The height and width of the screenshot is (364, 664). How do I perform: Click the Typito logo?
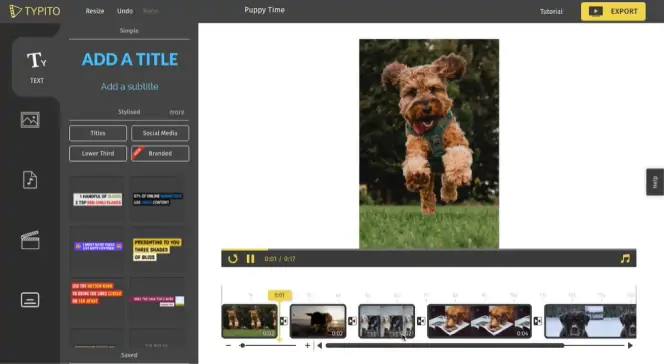[35, 11]
